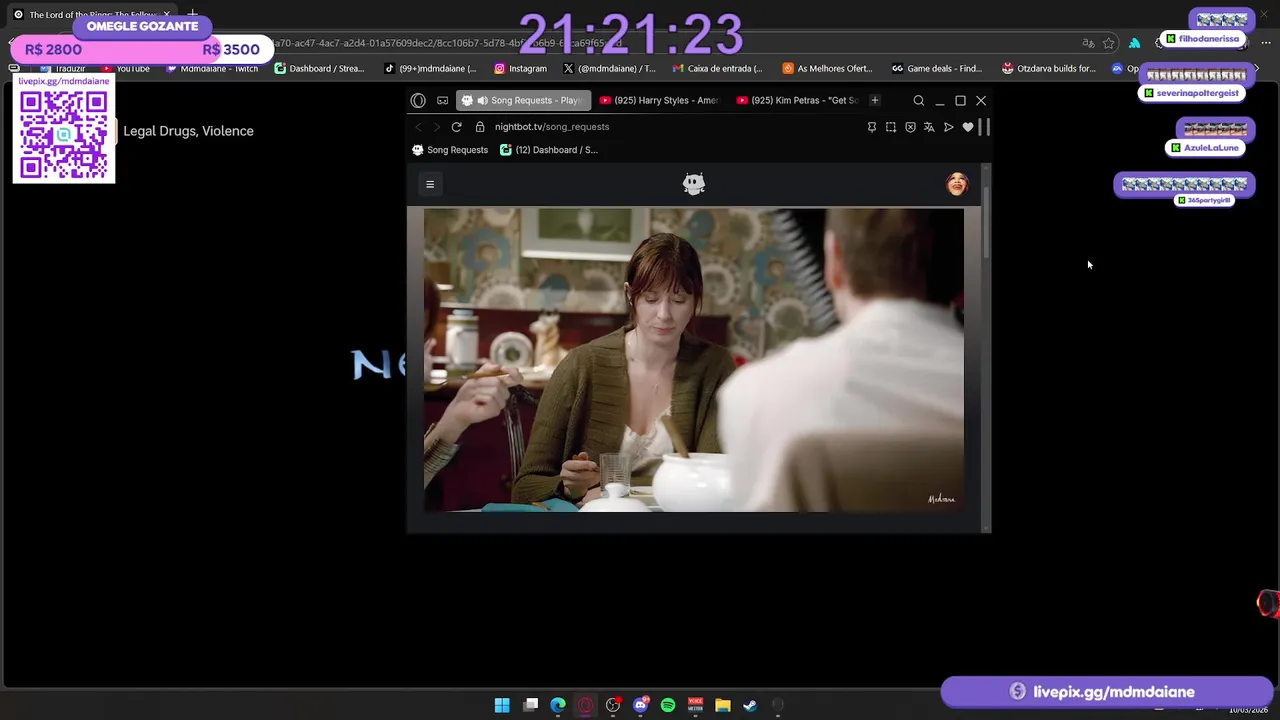Open Discord from the taskbar

coord(641,705)
